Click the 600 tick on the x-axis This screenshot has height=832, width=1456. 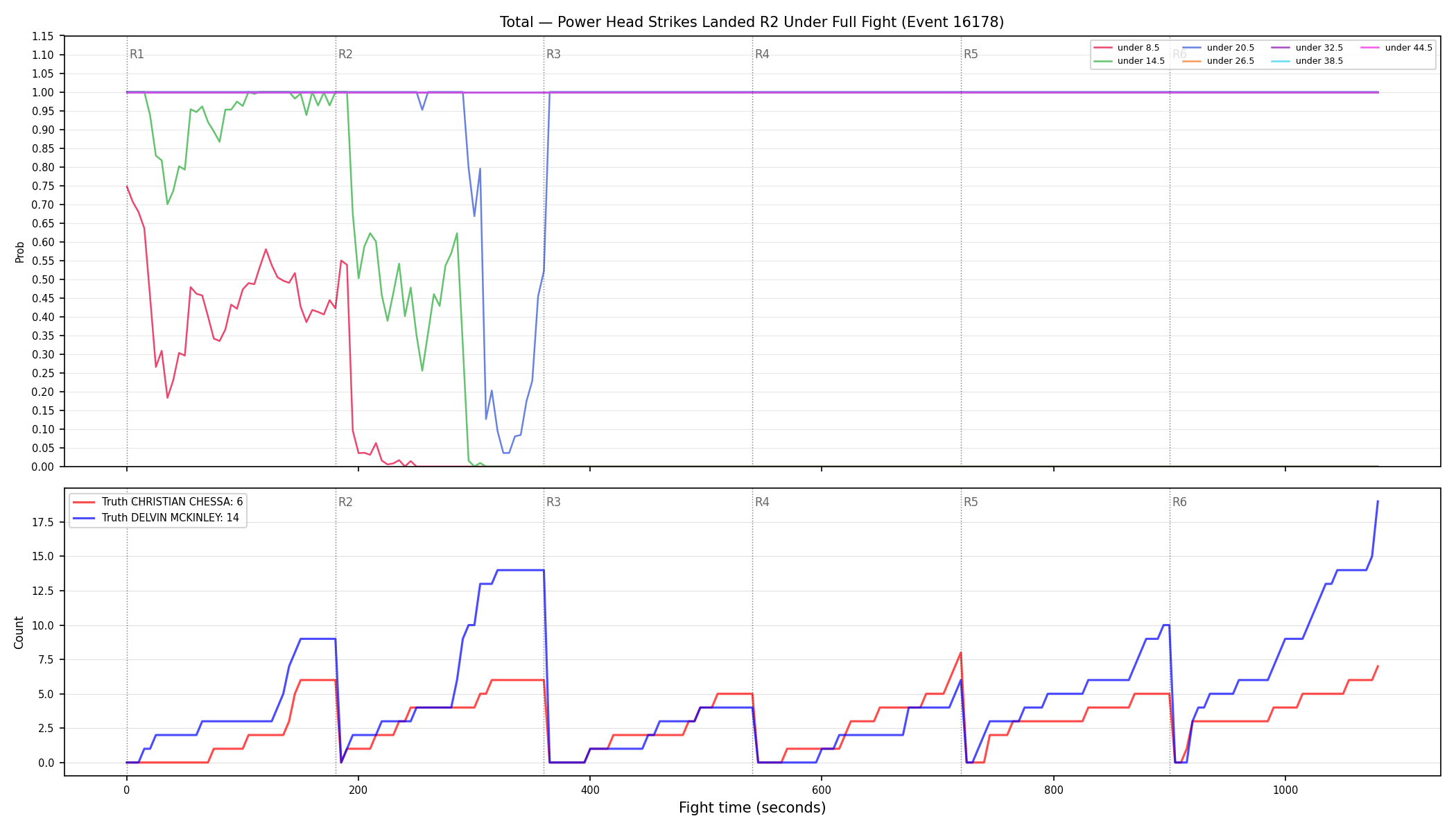tap(822, 790)
